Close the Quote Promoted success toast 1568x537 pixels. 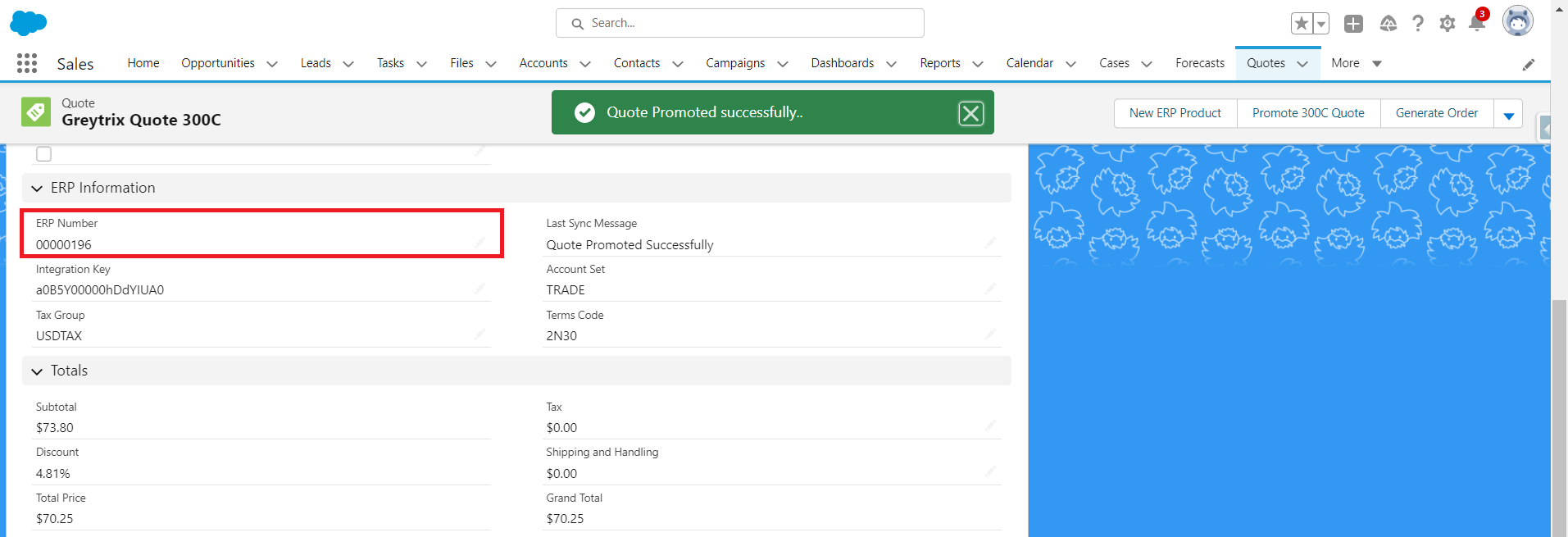coord(970,113)
